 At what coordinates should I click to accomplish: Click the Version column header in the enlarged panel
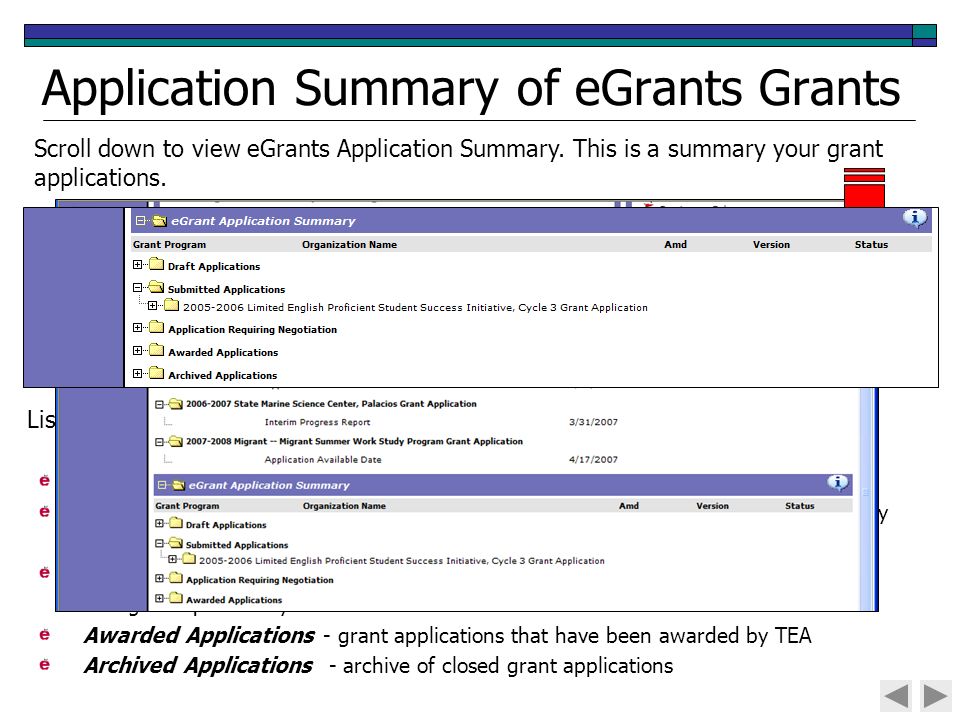[771, 244]
